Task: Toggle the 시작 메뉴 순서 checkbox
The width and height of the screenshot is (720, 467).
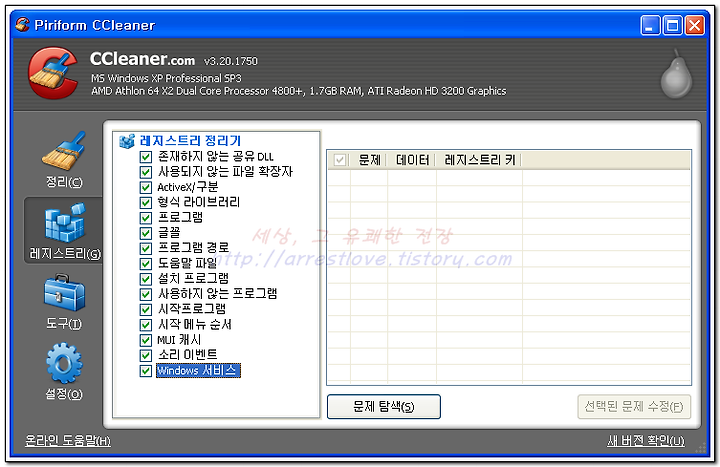Action: pos(146,325)
